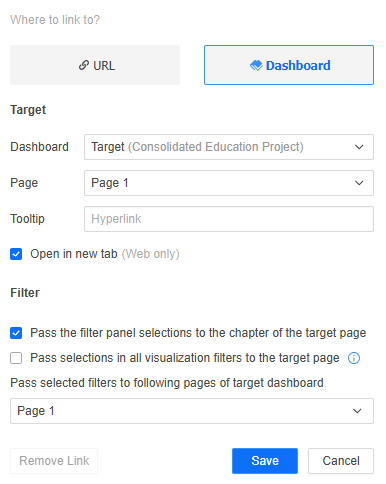Select the Dashboard link type
This screenshot has width=386, height=484.
pyautogui.click(x=289, y=65)
